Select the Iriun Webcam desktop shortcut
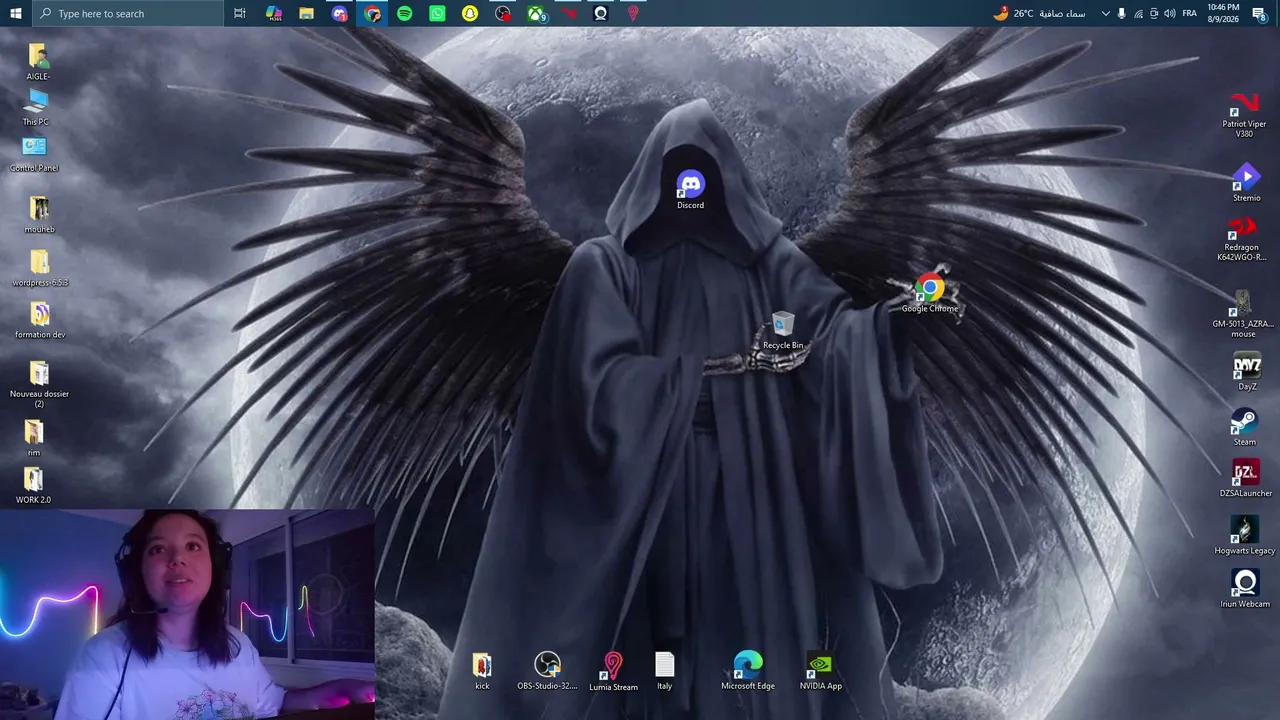Viewport: 1280px width, 720px height. [x=1245, y=588]
